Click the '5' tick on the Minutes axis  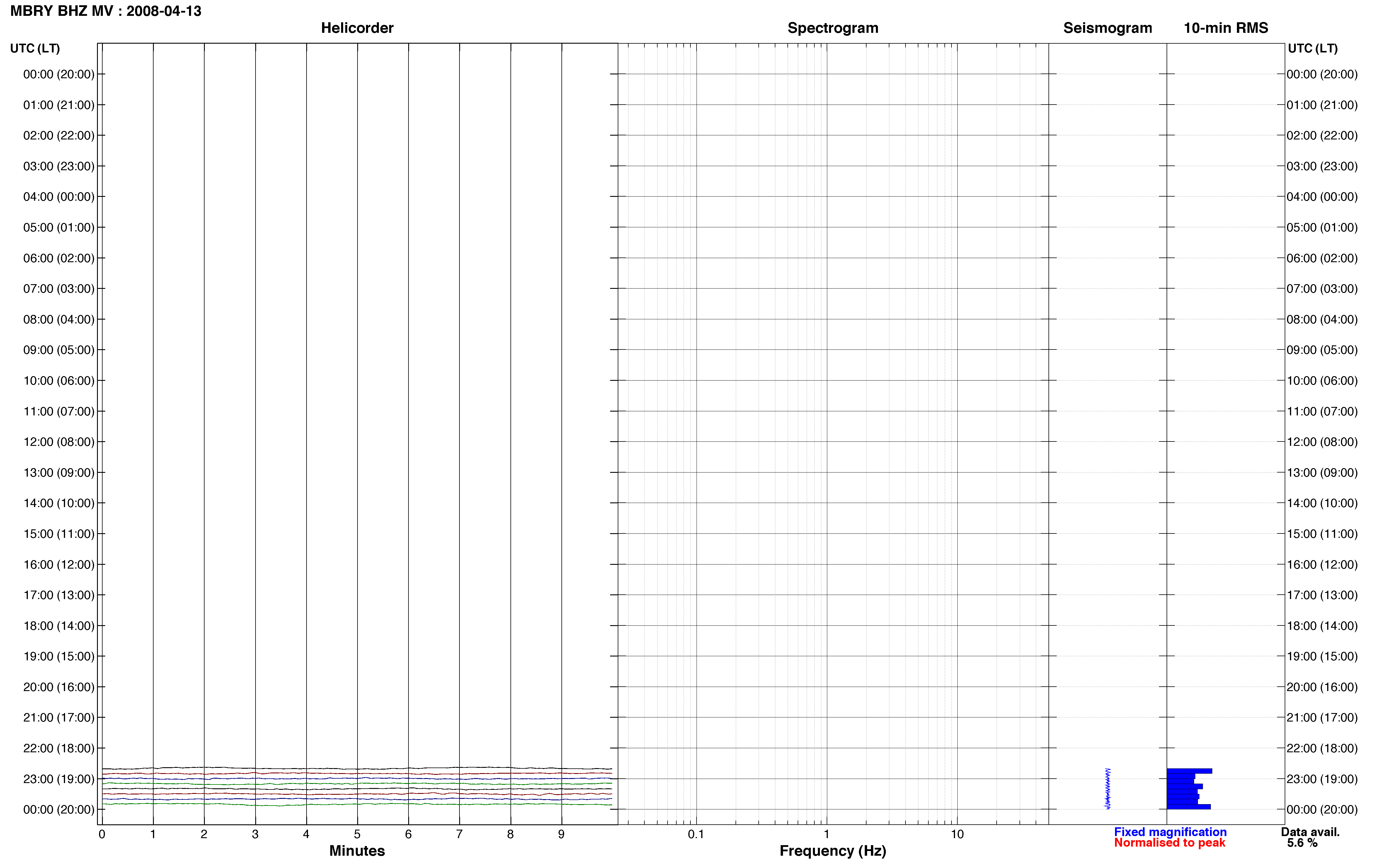[357, 834]
